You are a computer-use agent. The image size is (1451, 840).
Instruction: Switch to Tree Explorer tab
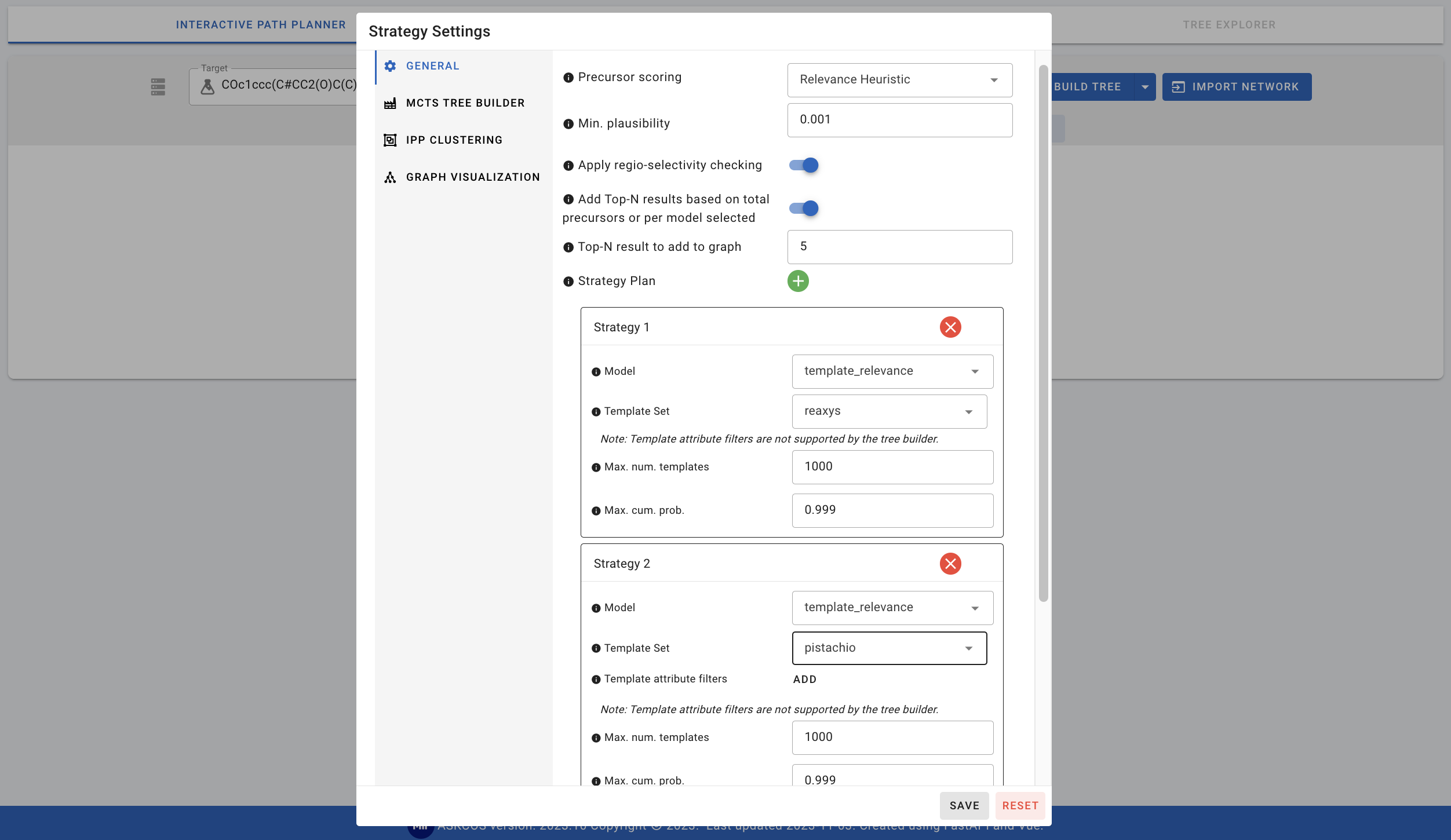coord(1229,25)
